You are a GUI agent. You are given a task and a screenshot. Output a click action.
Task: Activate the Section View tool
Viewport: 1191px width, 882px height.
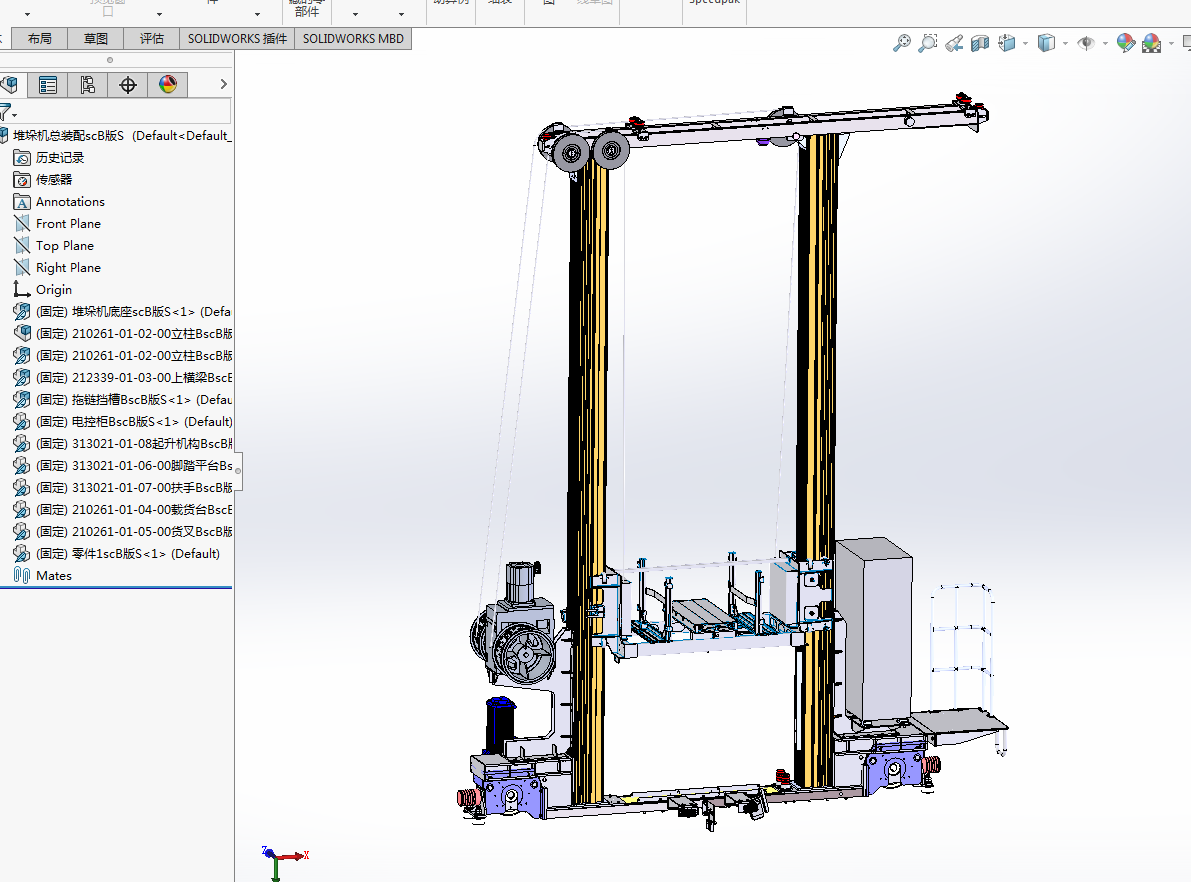click(x=980, y=43)
